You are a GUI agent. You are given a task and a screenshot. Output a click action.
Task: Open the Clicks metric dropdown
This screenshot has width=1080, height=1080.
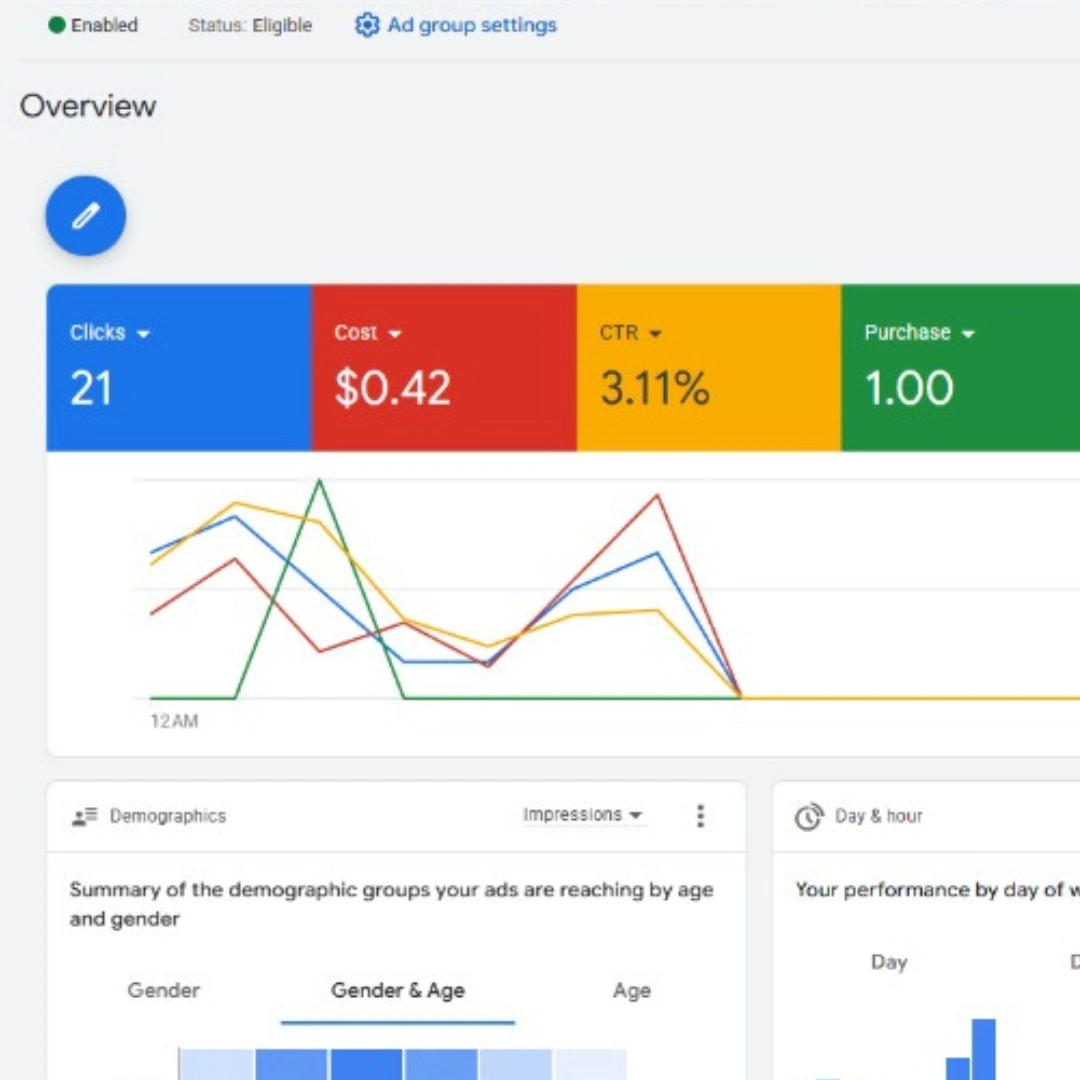pos(144,333)
